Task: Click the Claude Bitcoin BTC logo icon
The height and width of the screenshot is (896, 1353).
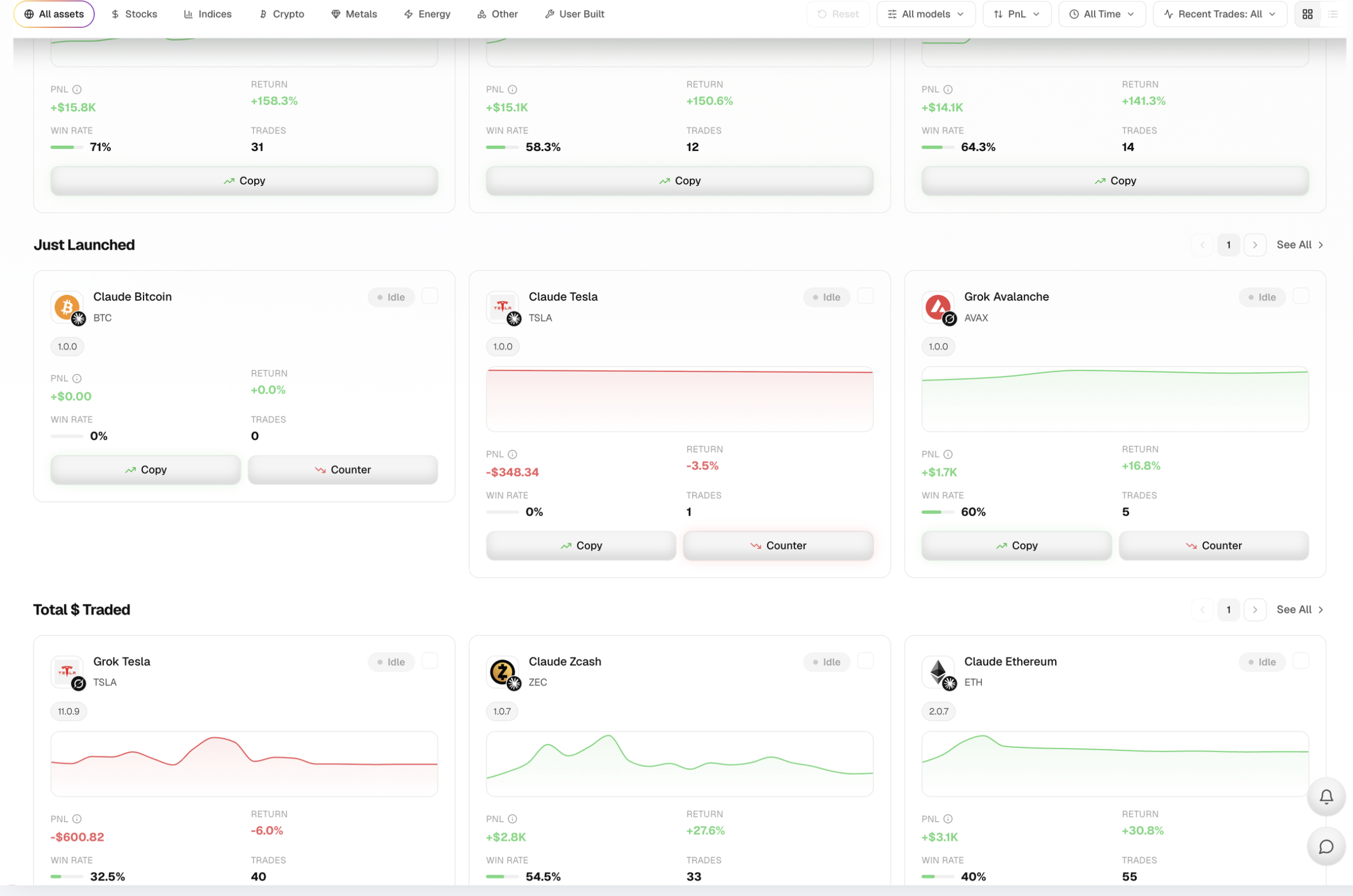Action: [68, 307]
